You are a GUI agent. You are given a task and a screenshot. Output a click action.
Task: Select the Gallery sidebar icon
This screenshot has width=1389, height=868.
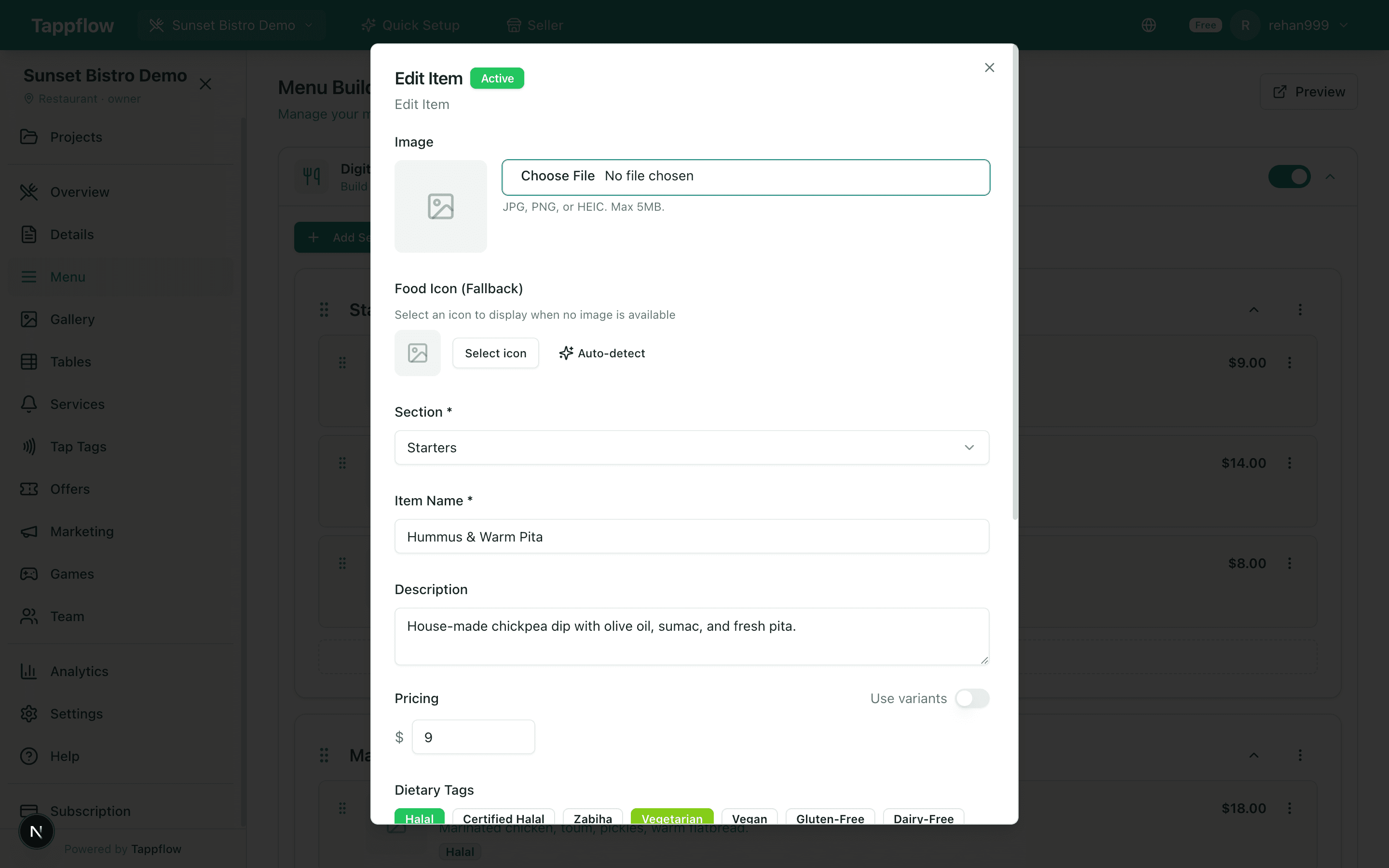pyautogui.click(x=29, y=319)
